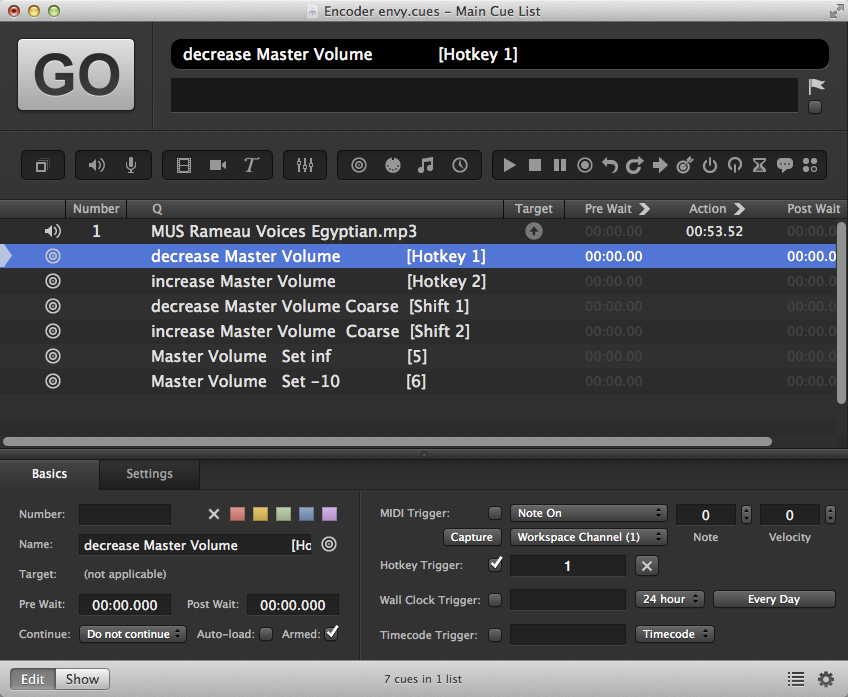Add a new Group cue
Image resolution: width=848 pixels, height=697 pixels.
tap(42, 165)
